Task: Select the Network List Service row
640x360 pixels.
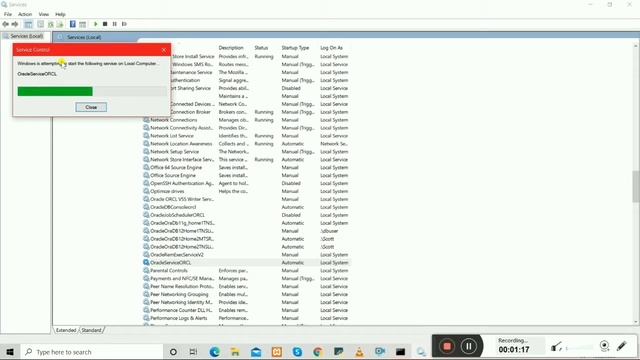Action: click(x=247, y=136)
